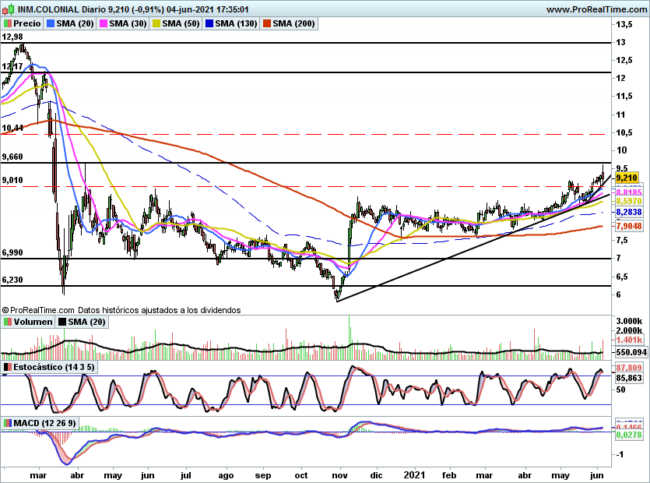
Task: Click the magenta SMA (30) color swatch
Action: coord(105,22)
